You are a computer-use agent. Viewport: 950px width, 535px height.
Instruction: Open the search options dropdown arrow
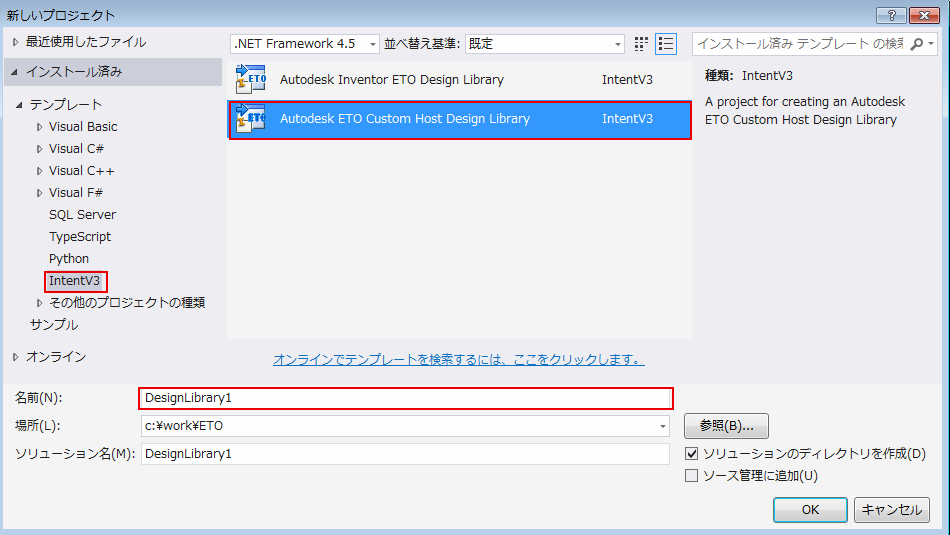click(931, 44)
